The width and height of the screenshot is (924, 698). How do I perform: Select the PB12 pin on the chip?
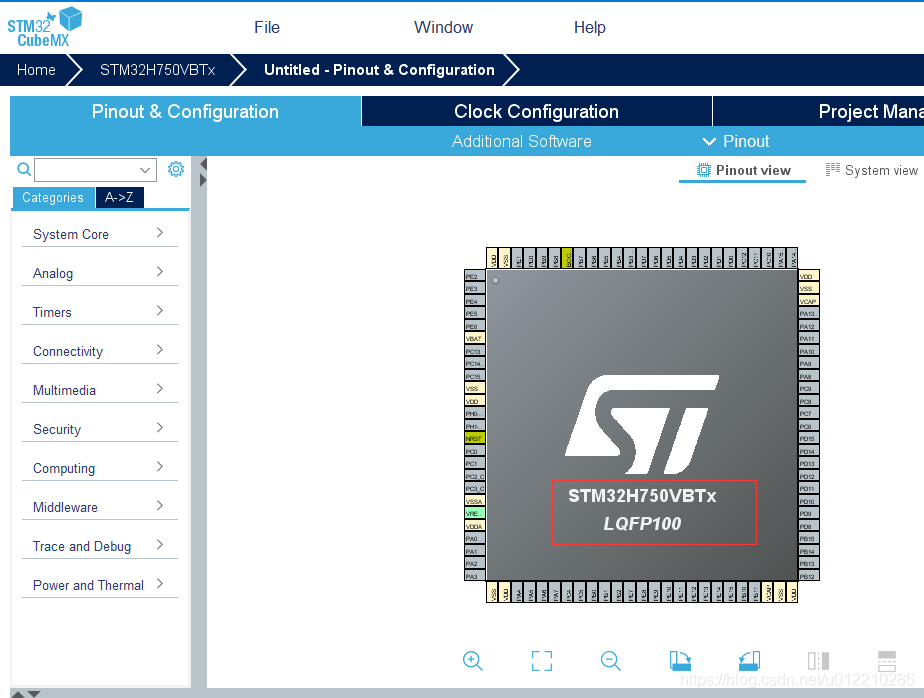(808, 577)
